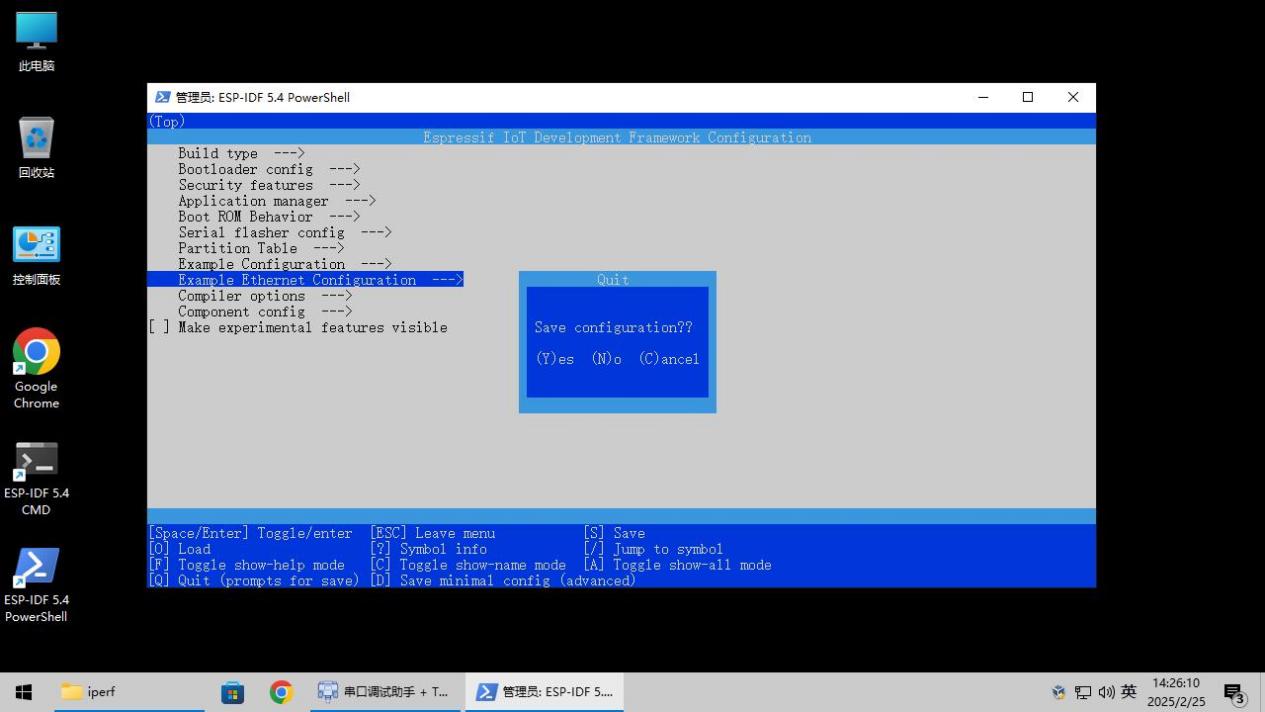Switch the input language indicator 英

(1128, 692)
